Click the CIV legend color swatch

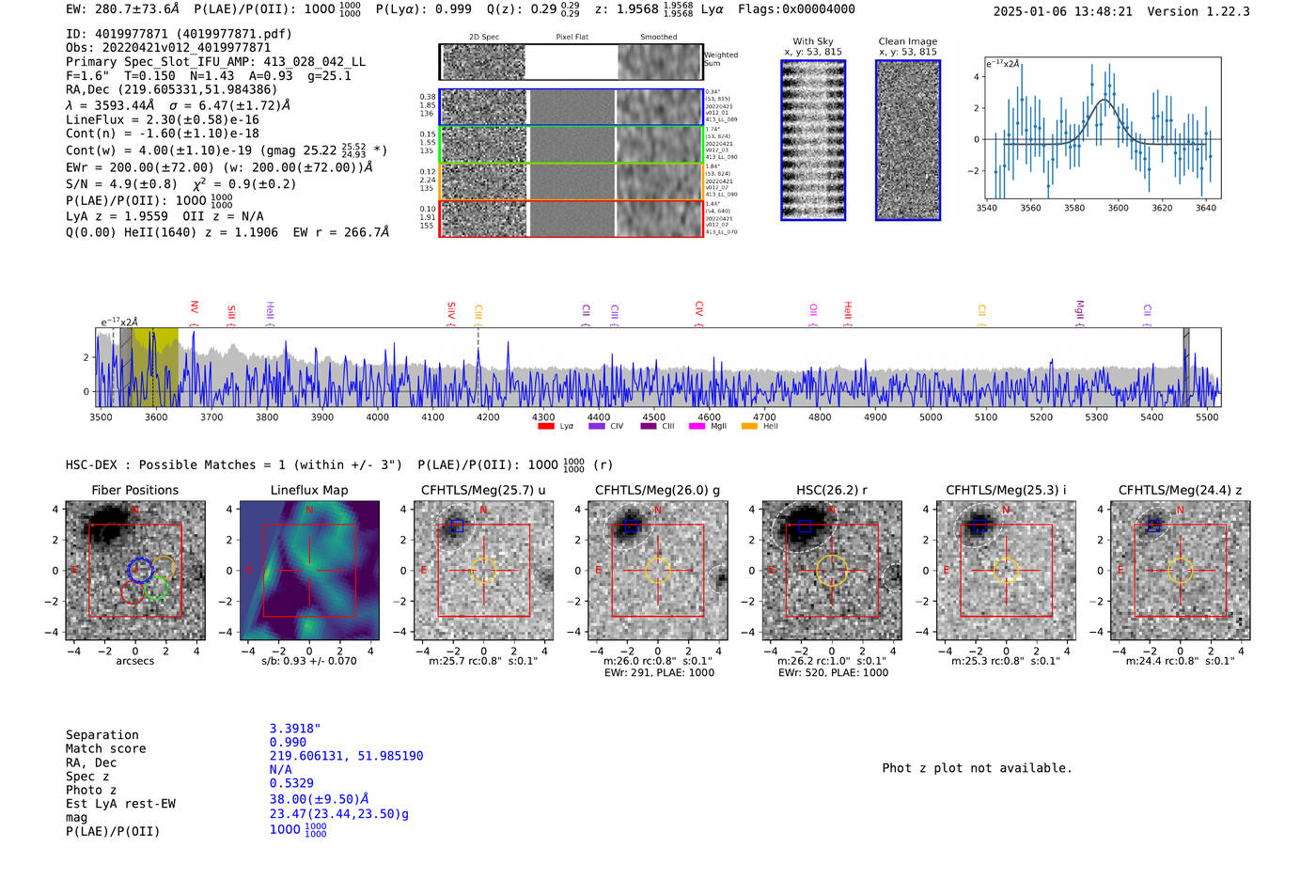click(x=596, y=426)
